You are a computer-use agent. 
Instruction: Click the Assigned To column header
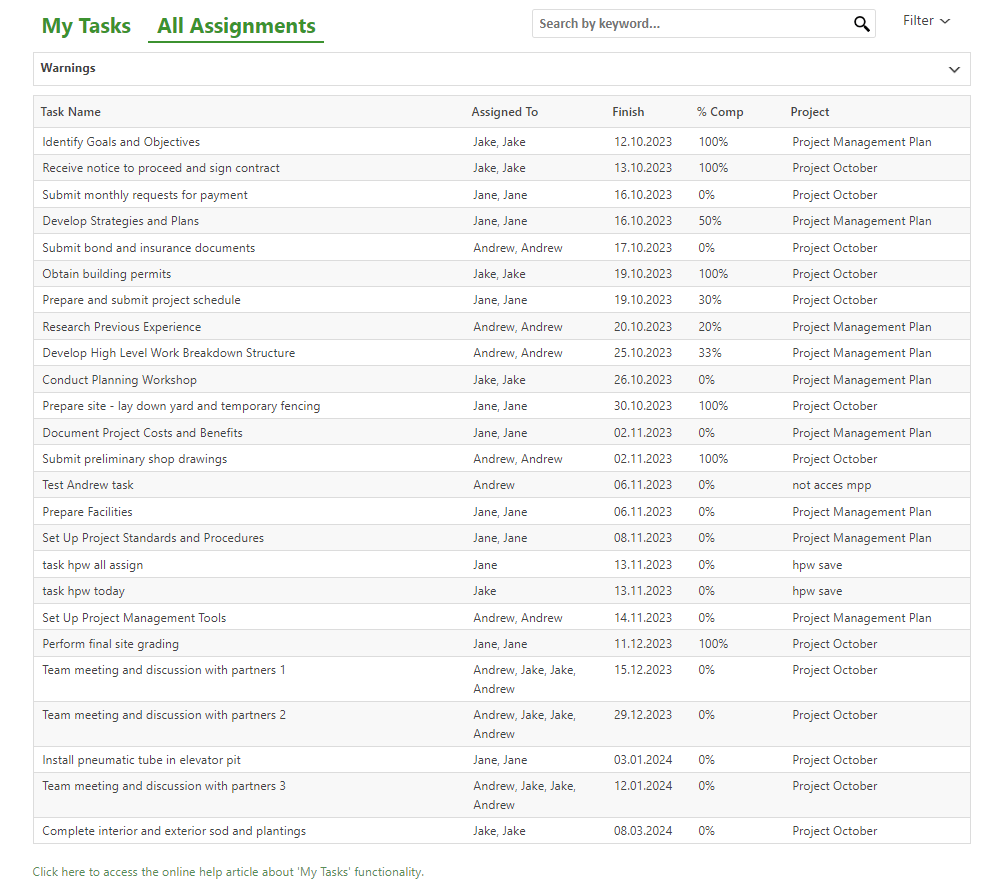coord(504,112)
